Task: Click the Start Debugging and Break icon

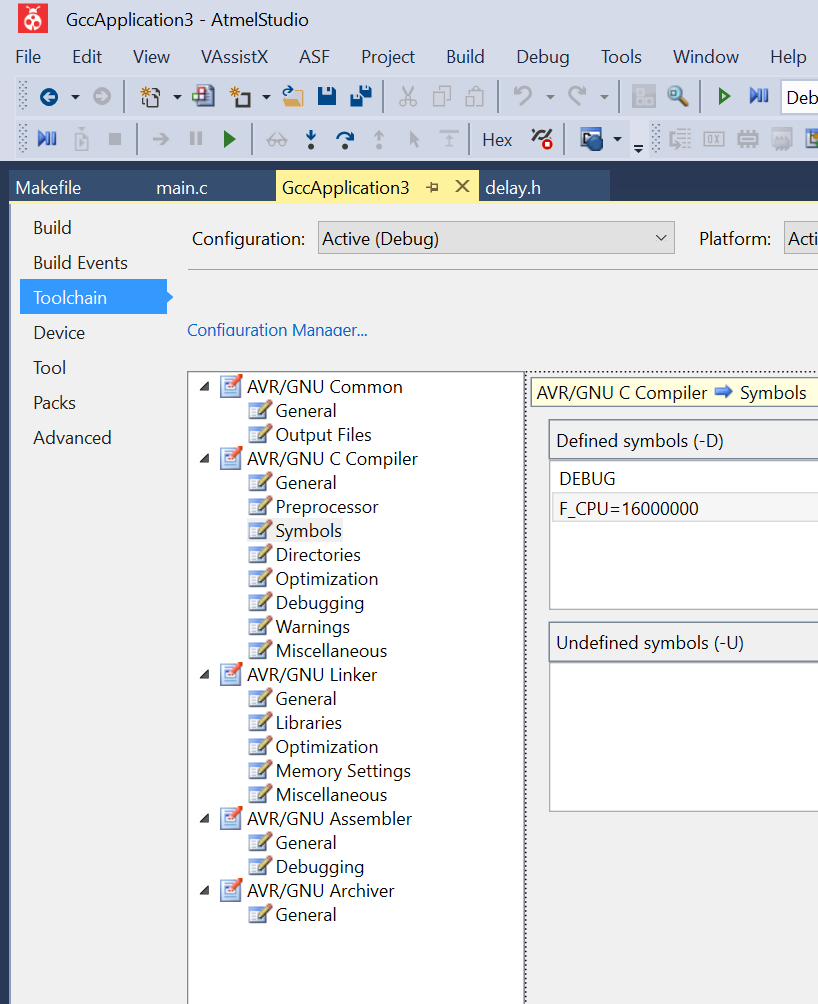Action: click(x=758, y=97)
